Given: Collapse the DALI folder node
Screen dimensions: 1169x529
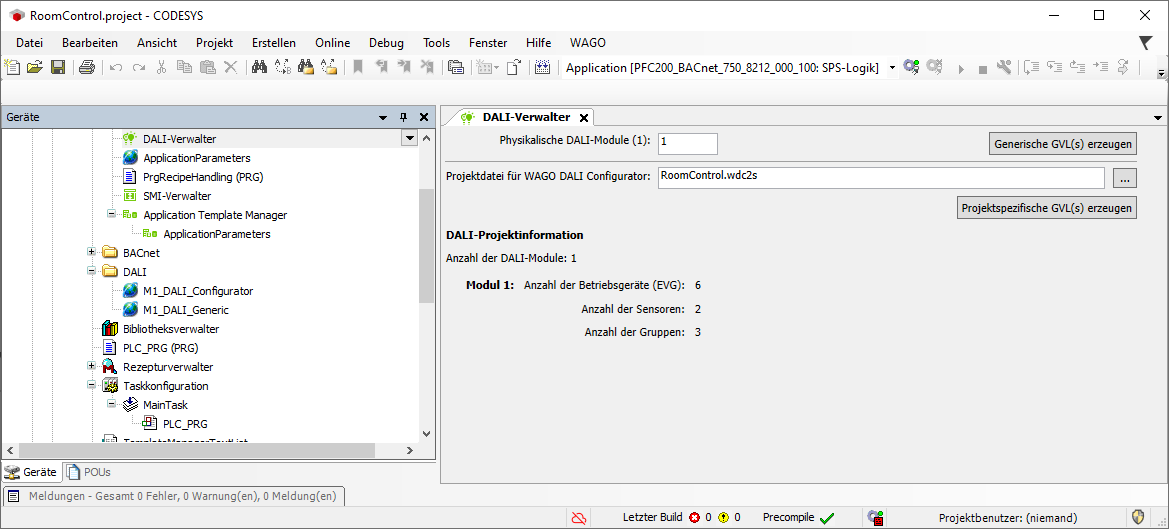Looking at the screenshot, I should click(x=92, y=272).
